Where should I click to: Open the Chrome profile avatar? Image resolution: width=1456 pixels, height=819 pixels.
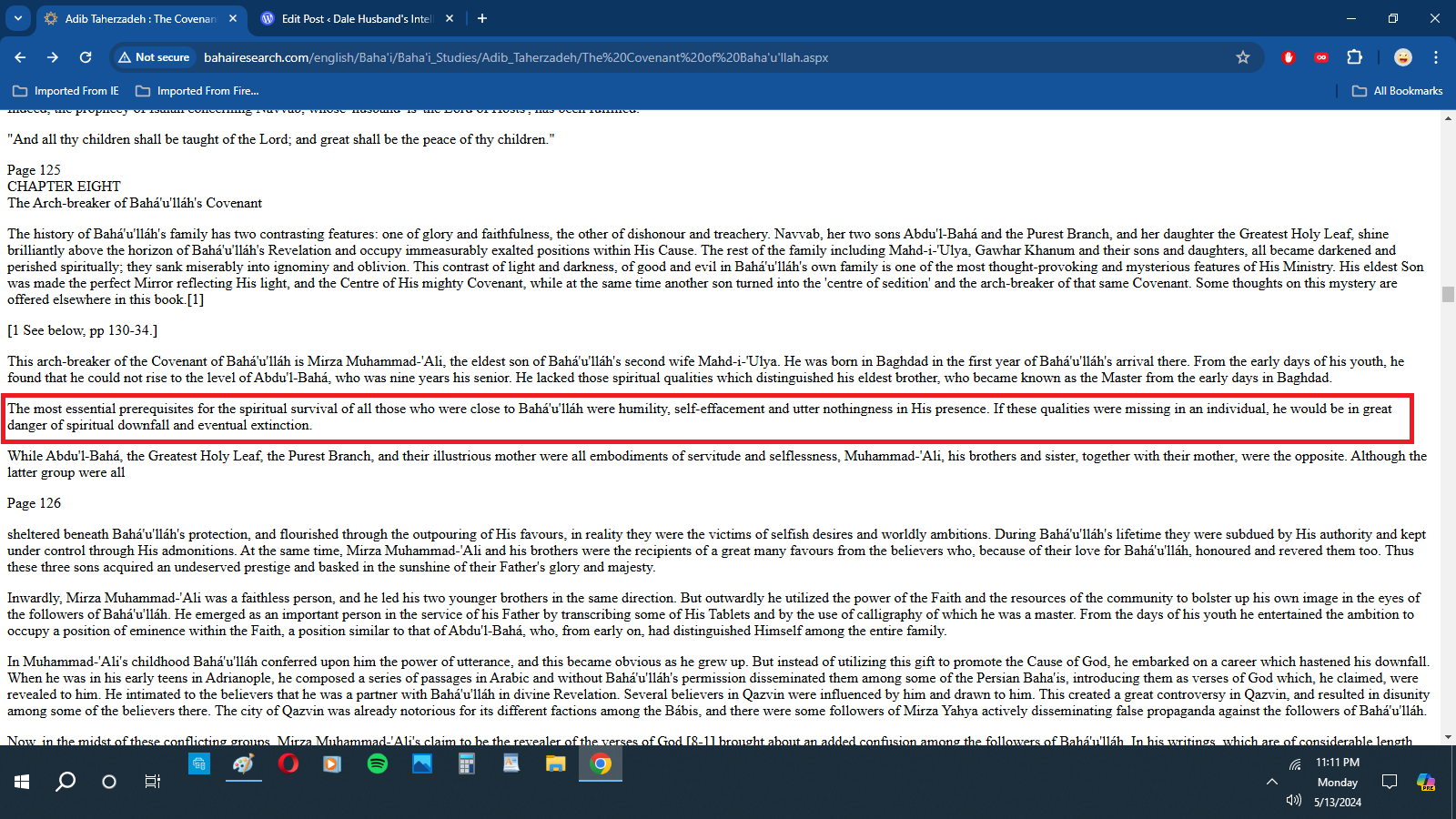point(1402,57)
